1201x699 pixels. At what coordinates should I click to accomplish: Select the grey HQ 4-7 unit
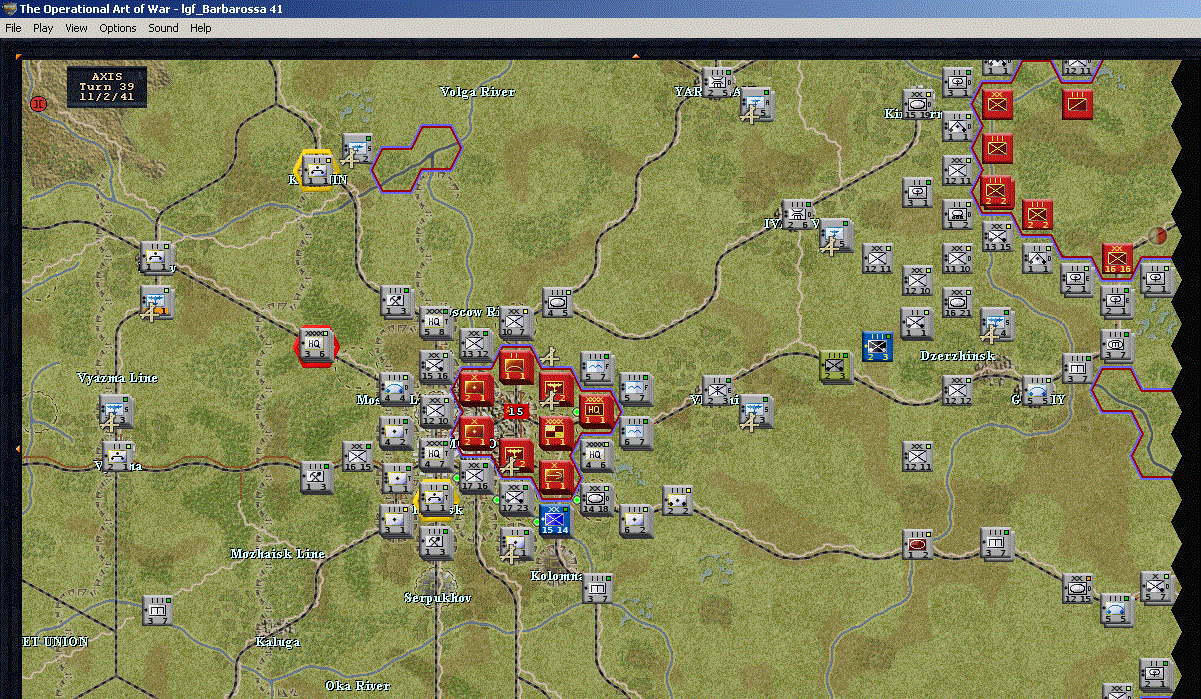point(435,454)
